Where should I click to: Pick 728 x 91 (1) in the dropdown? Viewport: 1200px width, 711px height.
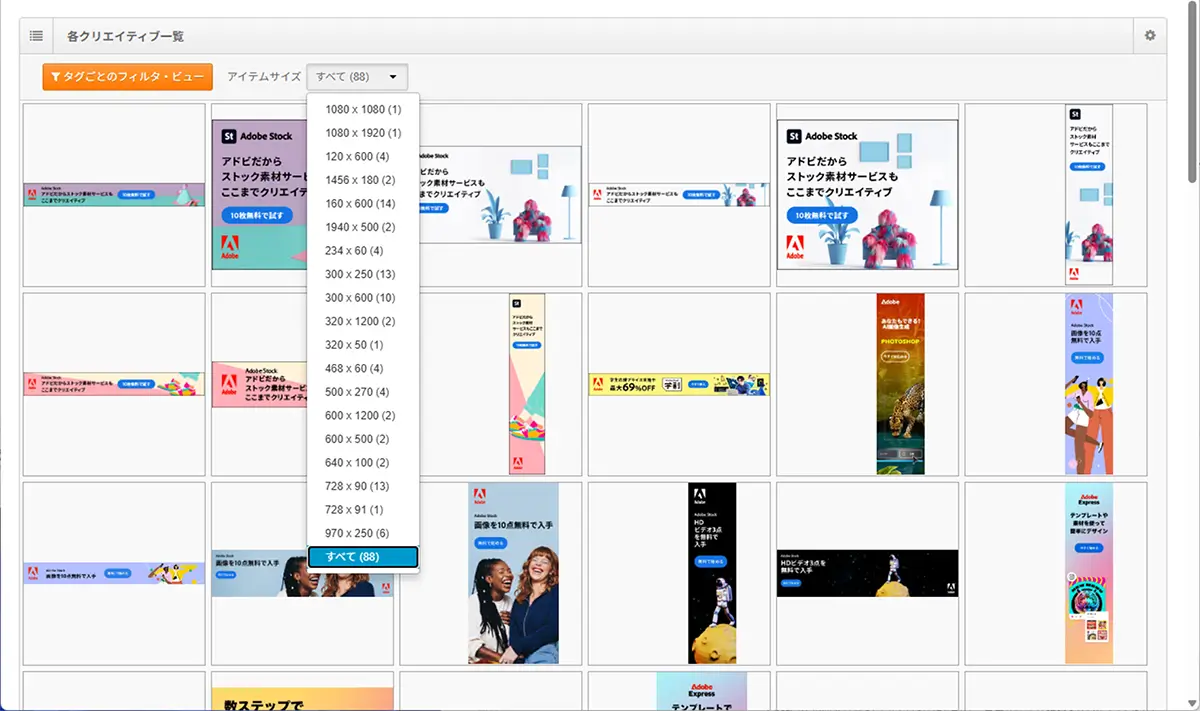tap(363, 509)
